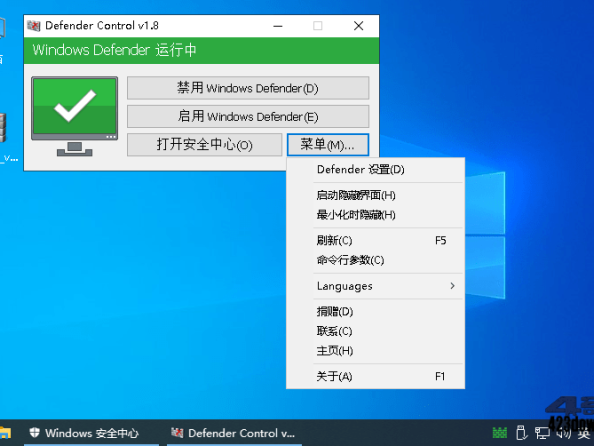Click the 禁用 Windows Defender(D) button
The image size is (594, 446).
click(248, 88)
